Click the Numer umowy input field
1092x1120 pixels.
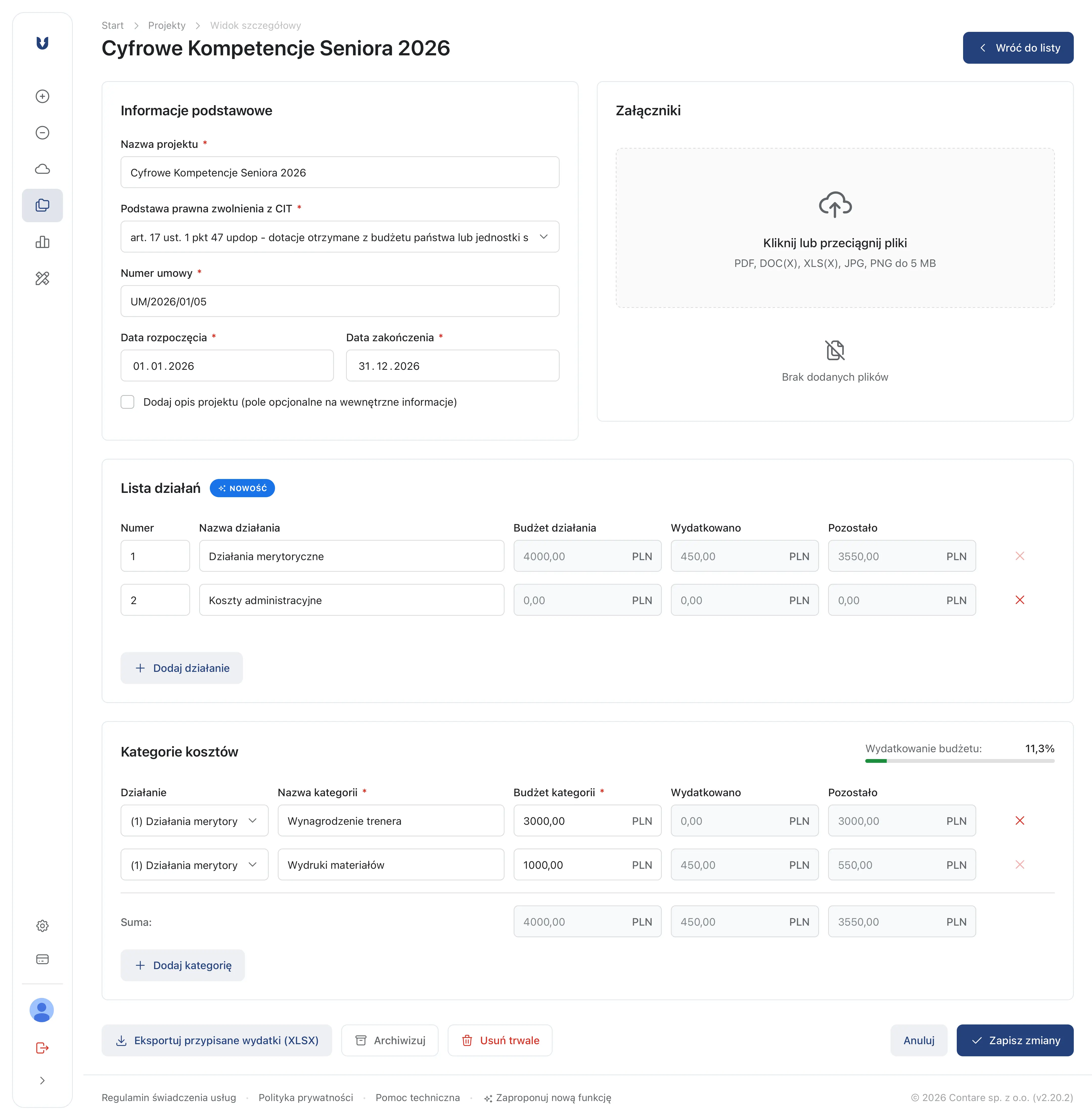coord(339,302)
